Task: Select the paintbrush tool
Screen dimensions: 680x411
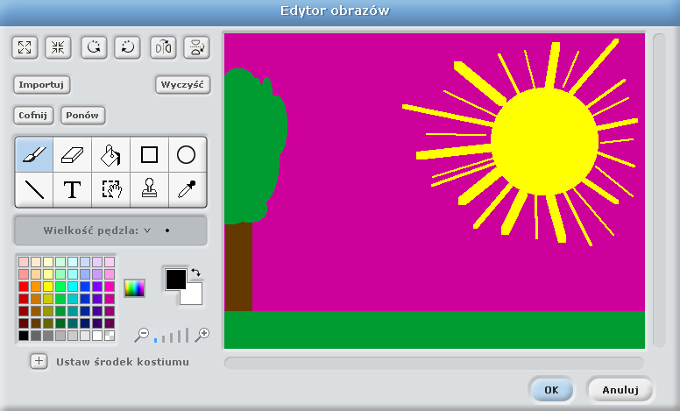Action: tap(34, 155)
